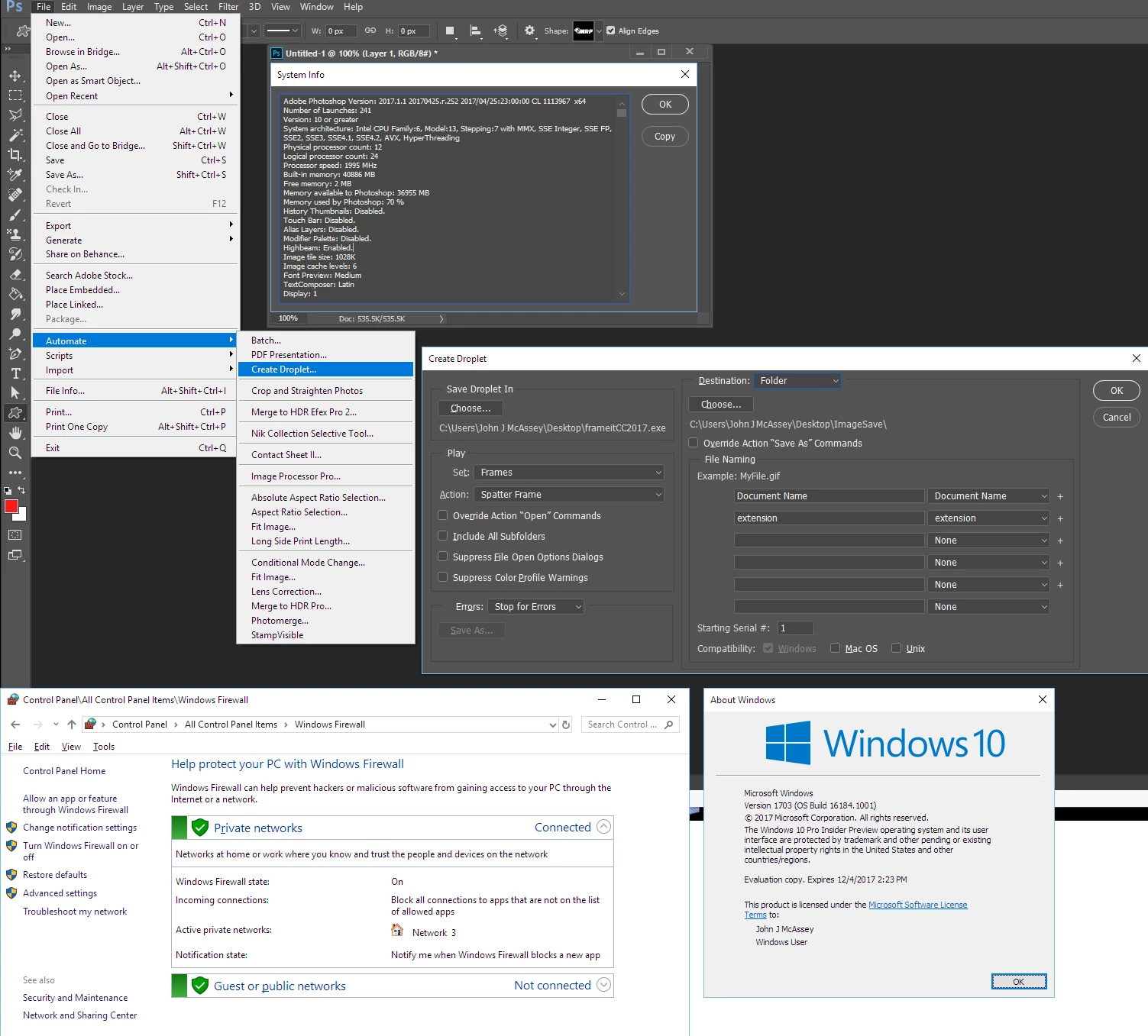Select the Magic Wand tool
This screenshot has width=1148, height=1036.
click(x=15, y=135)
